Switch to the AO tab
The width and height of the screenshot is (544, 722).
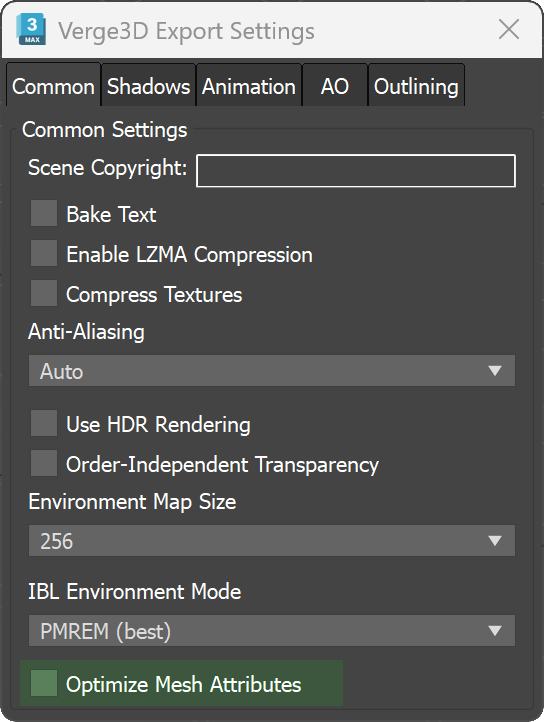pyautogui.click(x=335, y=86)
